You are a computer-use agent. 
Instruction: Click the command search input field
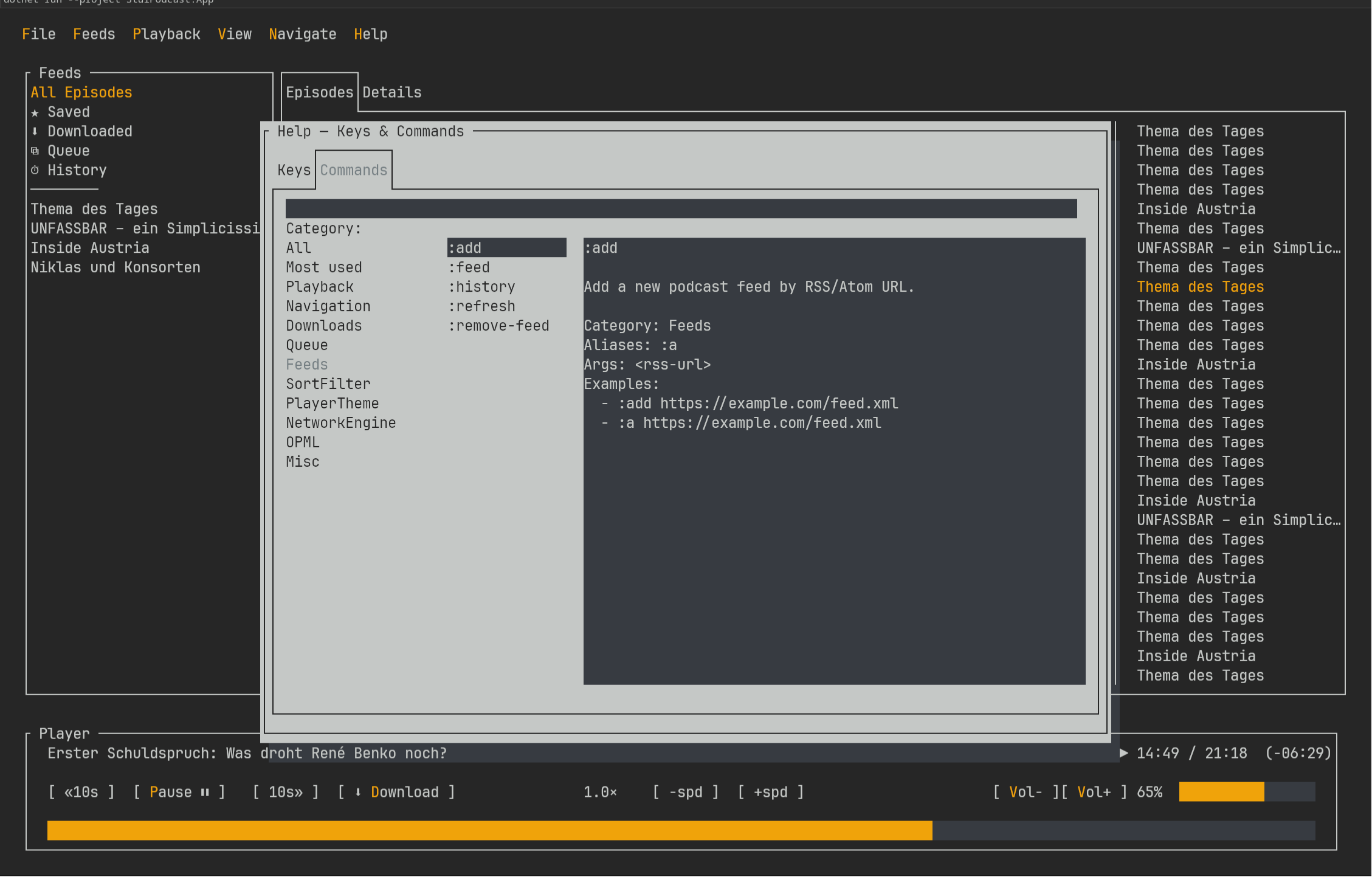681,208
